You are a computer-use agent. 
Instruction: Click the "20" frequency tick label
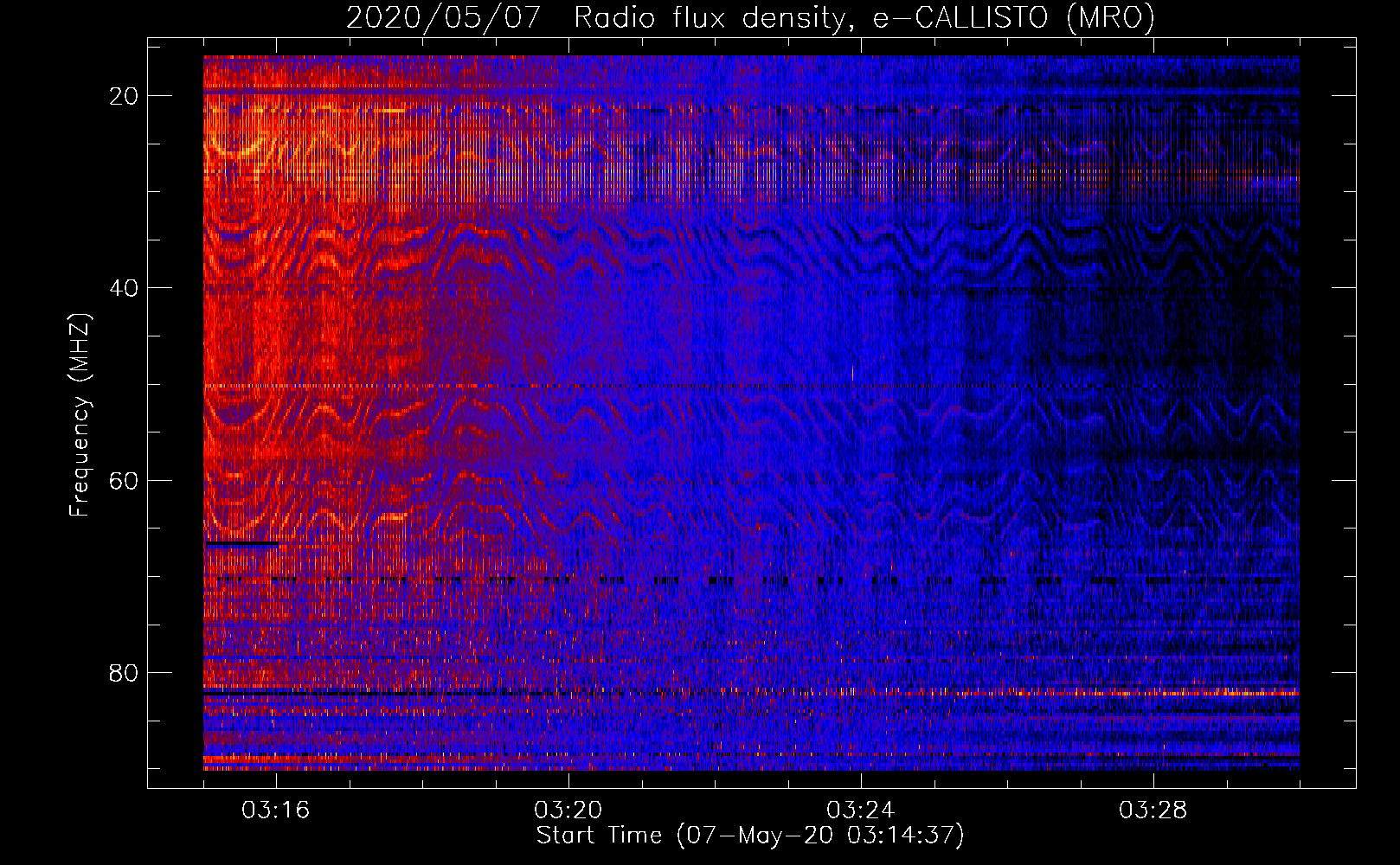[125, 96]
